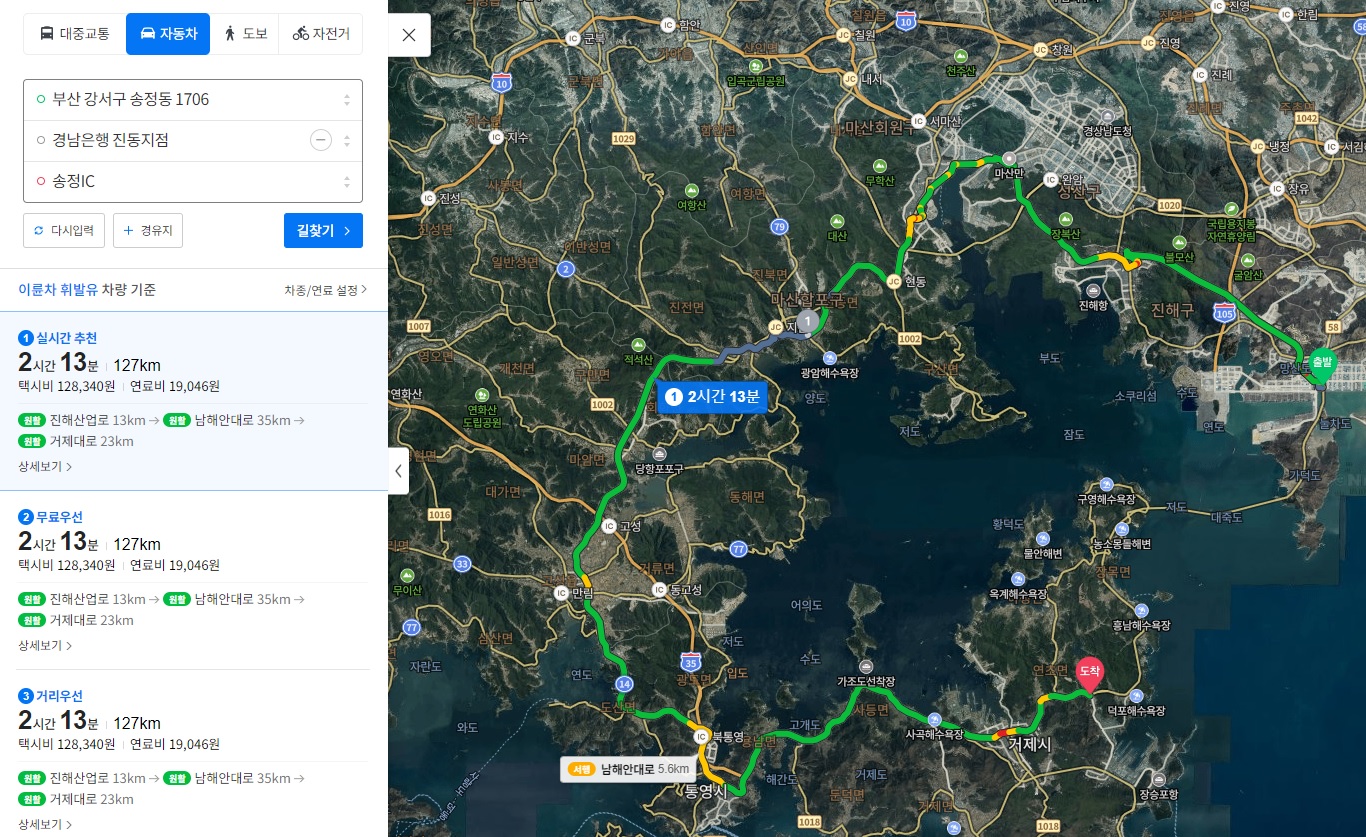Click the 광암해수욕장 beach icon
The height and width of the screenshot is (837, 1366).
tap(830, 358)
